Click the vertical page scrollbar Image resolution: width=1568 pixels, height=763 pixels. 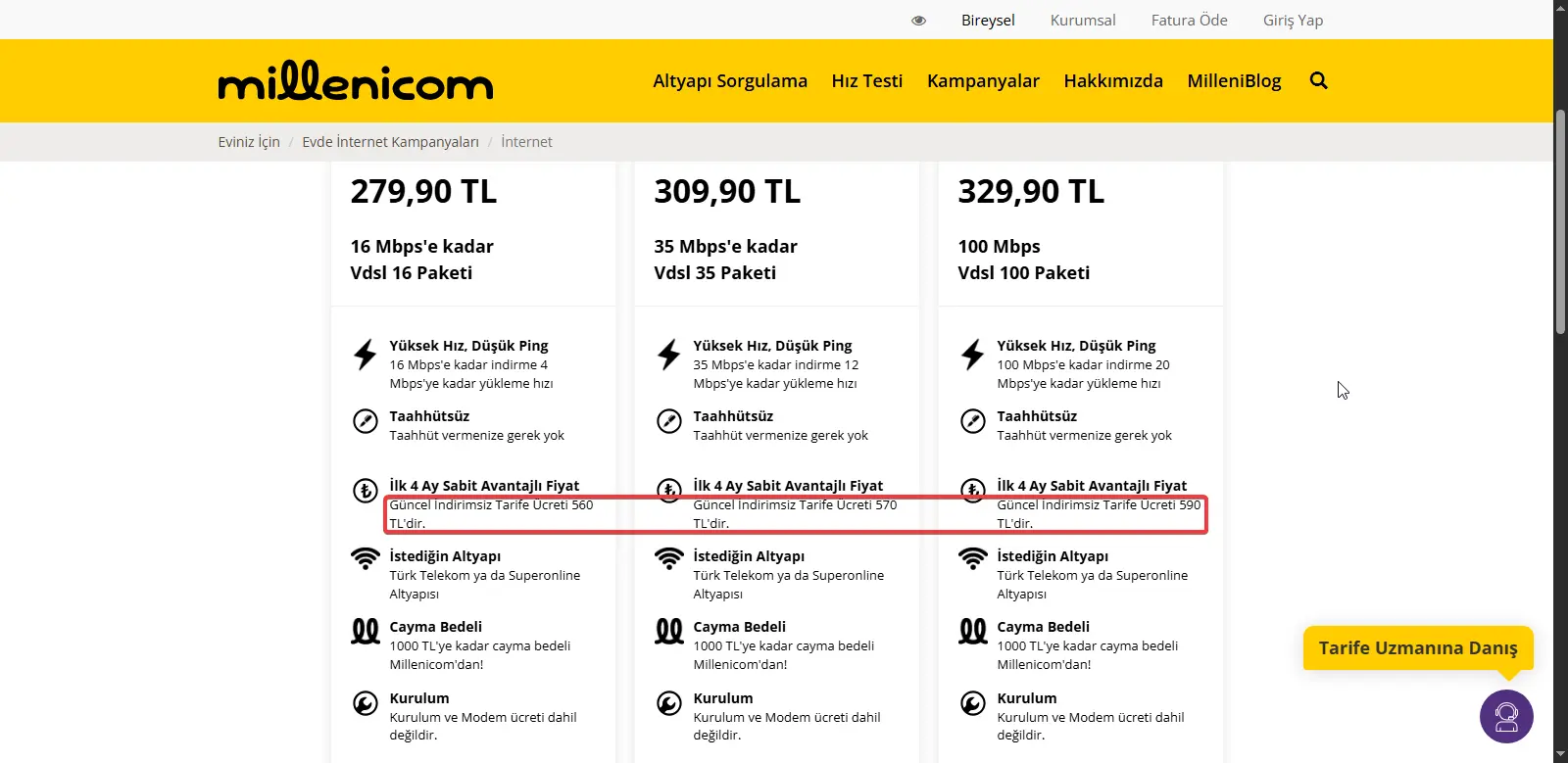click(x=1560, y=223)
